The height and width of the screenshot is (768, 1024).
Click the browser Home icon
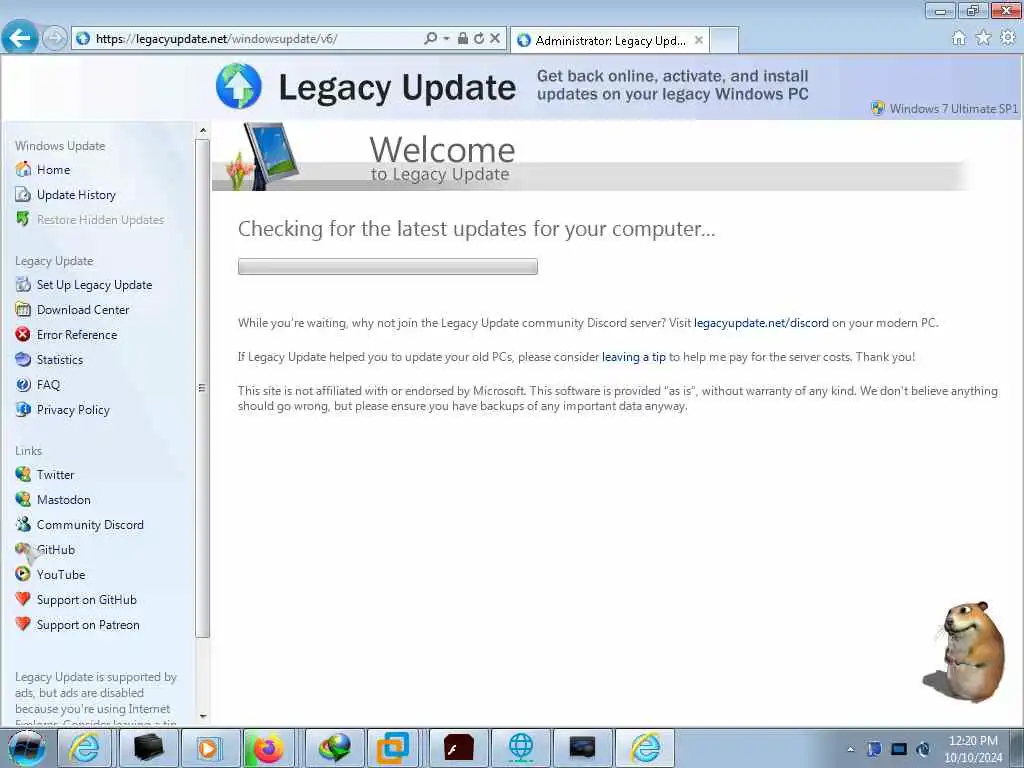pos(959,38)
